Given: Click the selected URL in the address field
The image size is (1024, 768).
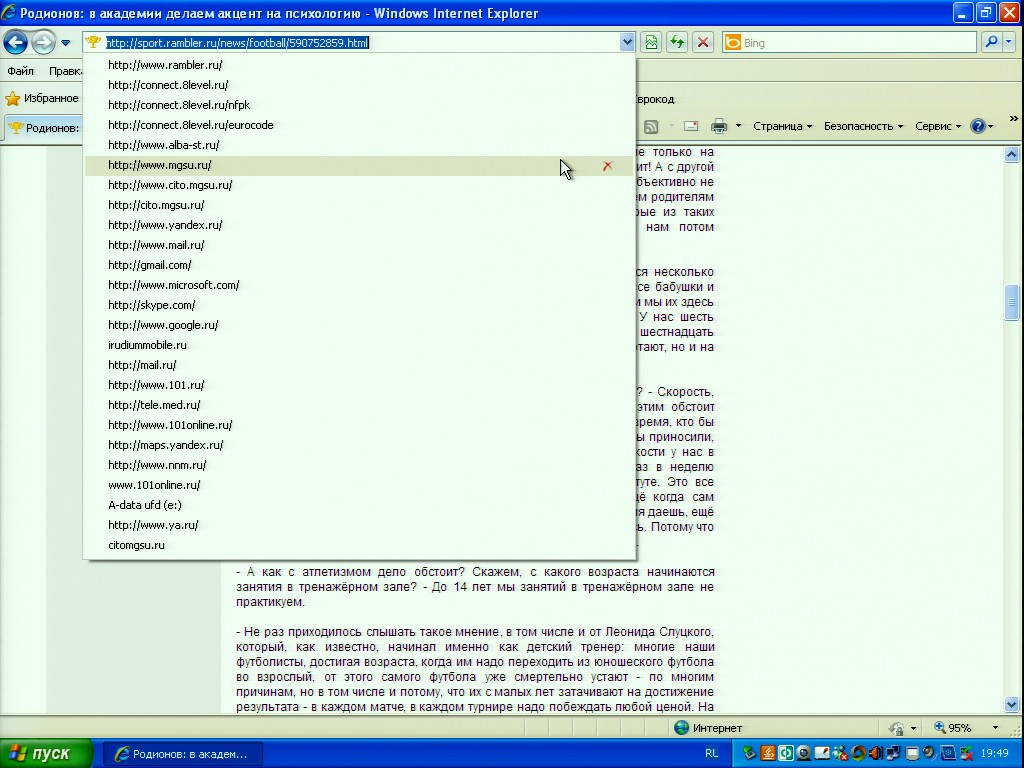Looking at the screenshot, I should pos(238,43).
